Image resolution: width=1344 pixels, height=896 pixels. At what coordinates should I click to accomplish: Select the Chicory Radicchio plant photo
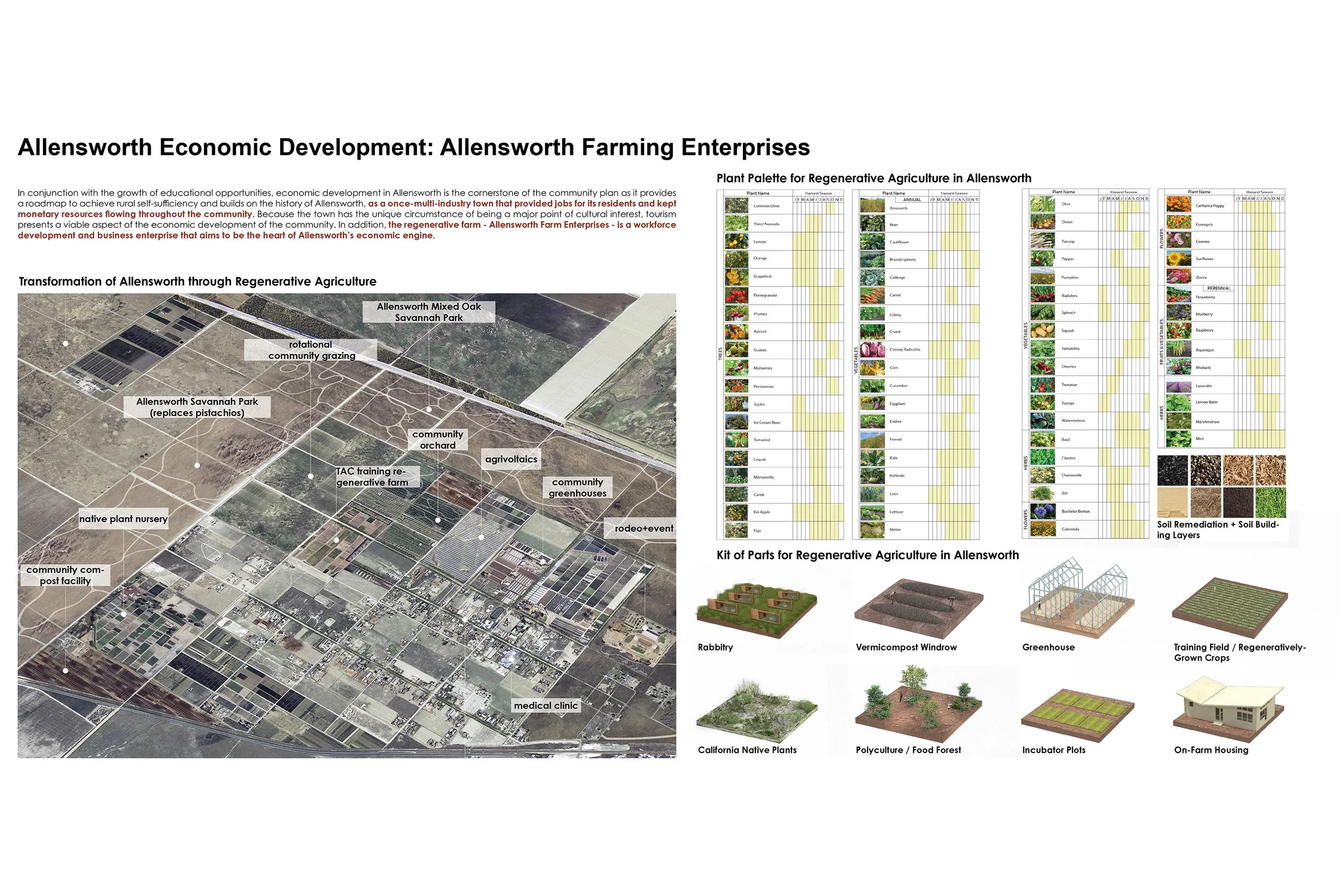[872, 349]
